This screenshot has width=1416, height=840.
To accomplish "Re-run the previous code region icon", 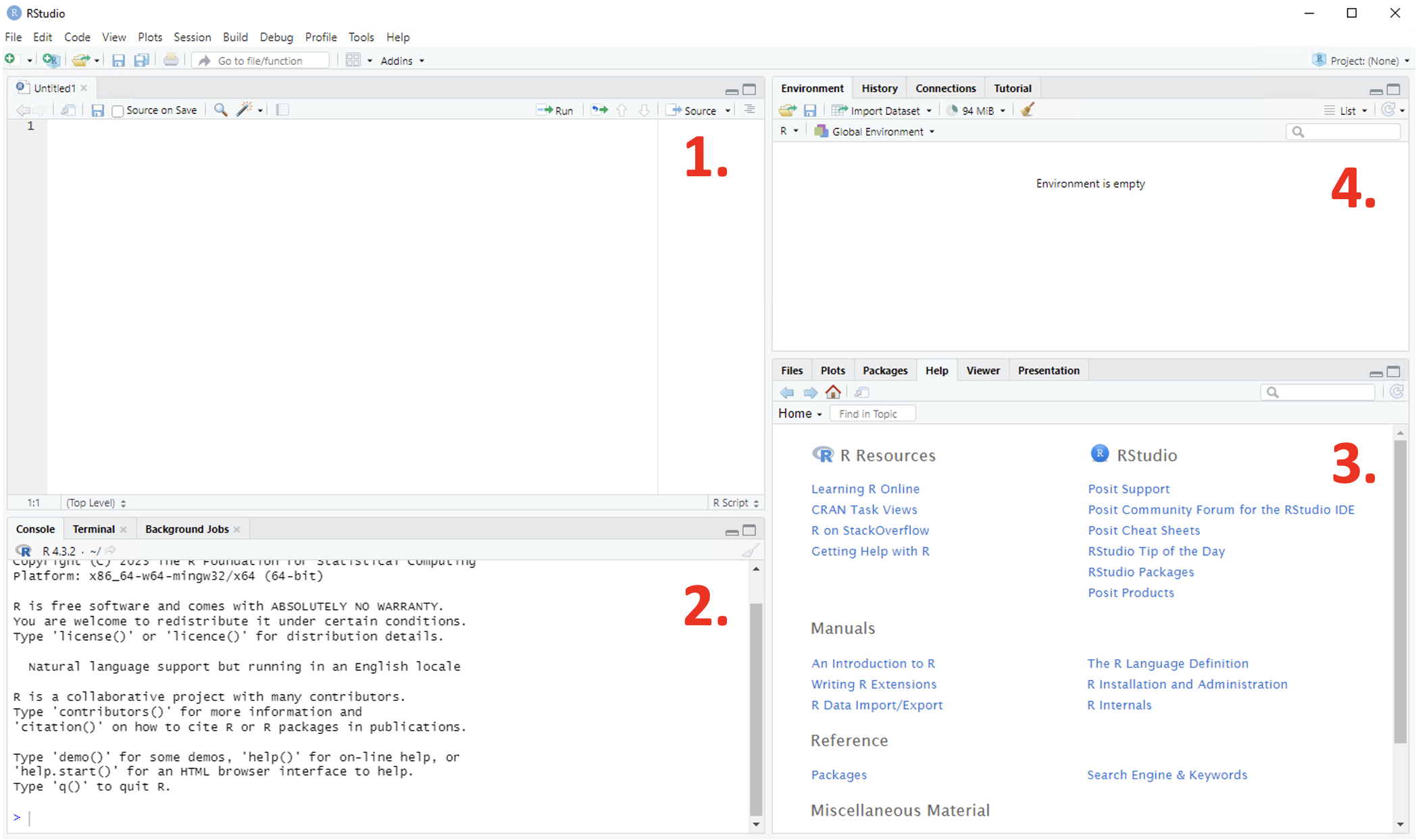I will point(599,109).
